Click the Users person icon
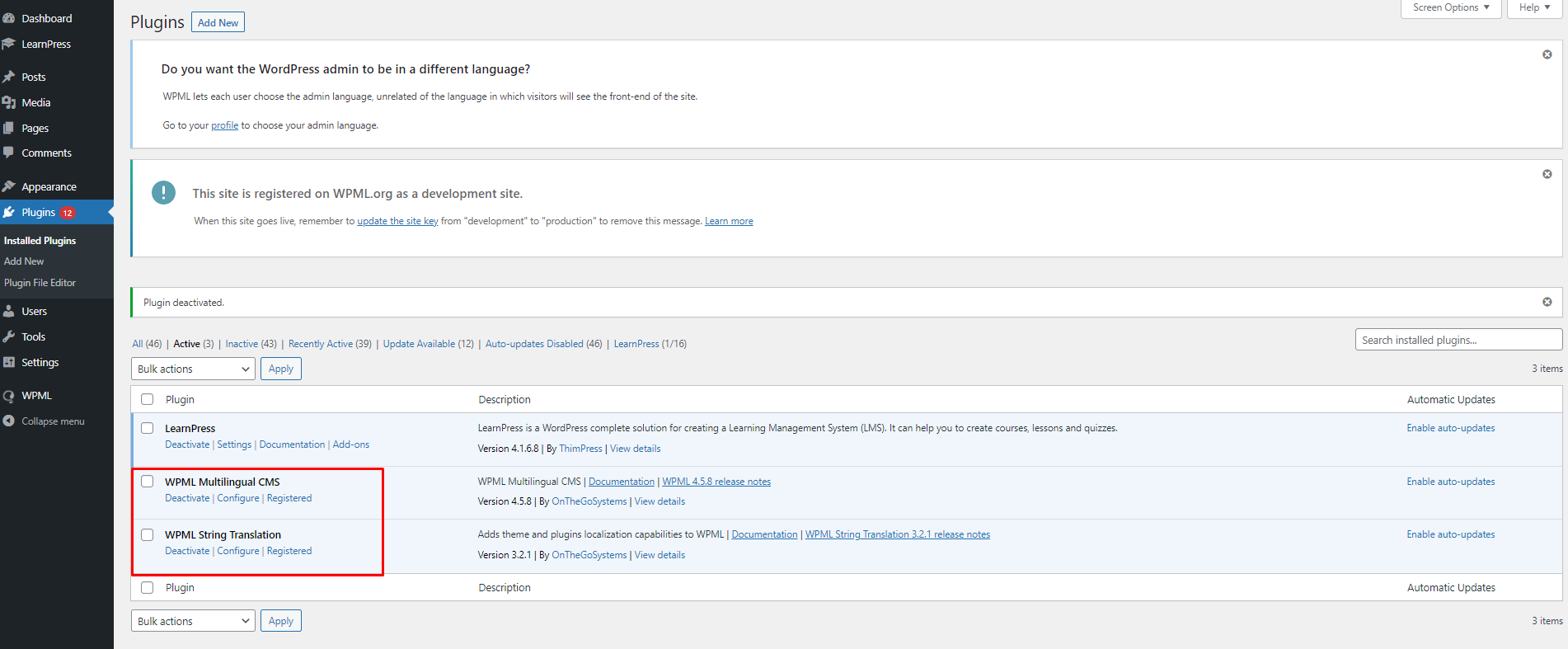This screenshot has width=1568, height=649. tap(9, 311)
